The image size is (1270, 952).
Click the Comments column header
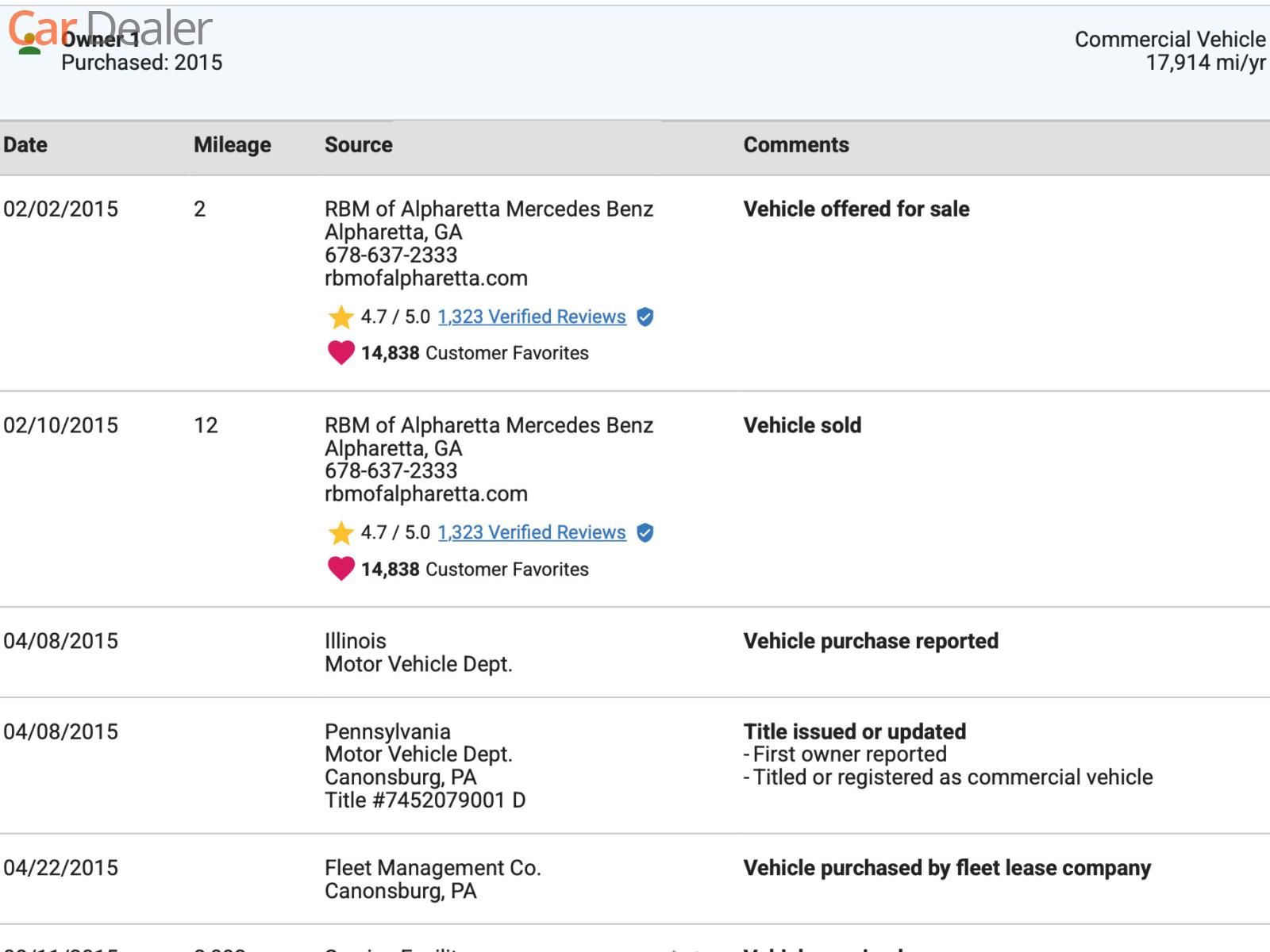(x=795, y=145)
